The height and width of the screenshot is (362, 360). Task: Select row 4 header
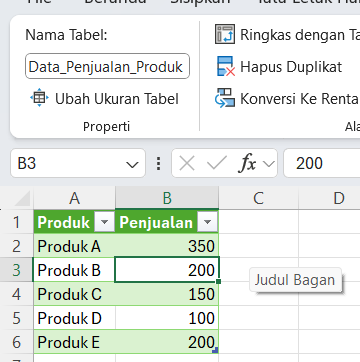click(17, 294)
